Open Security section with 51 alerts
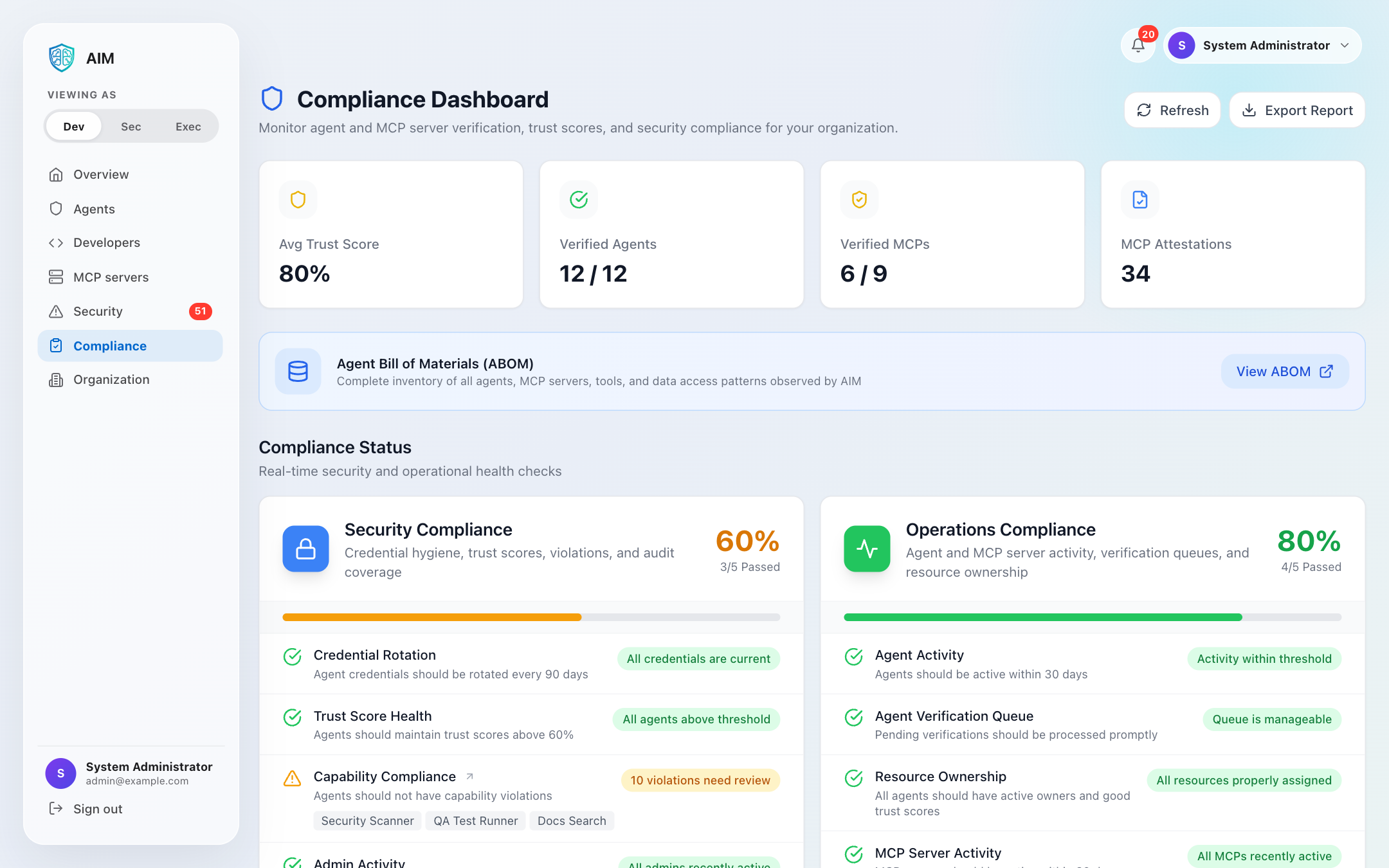The image size is (1389, 868). (x=131, y=311)
